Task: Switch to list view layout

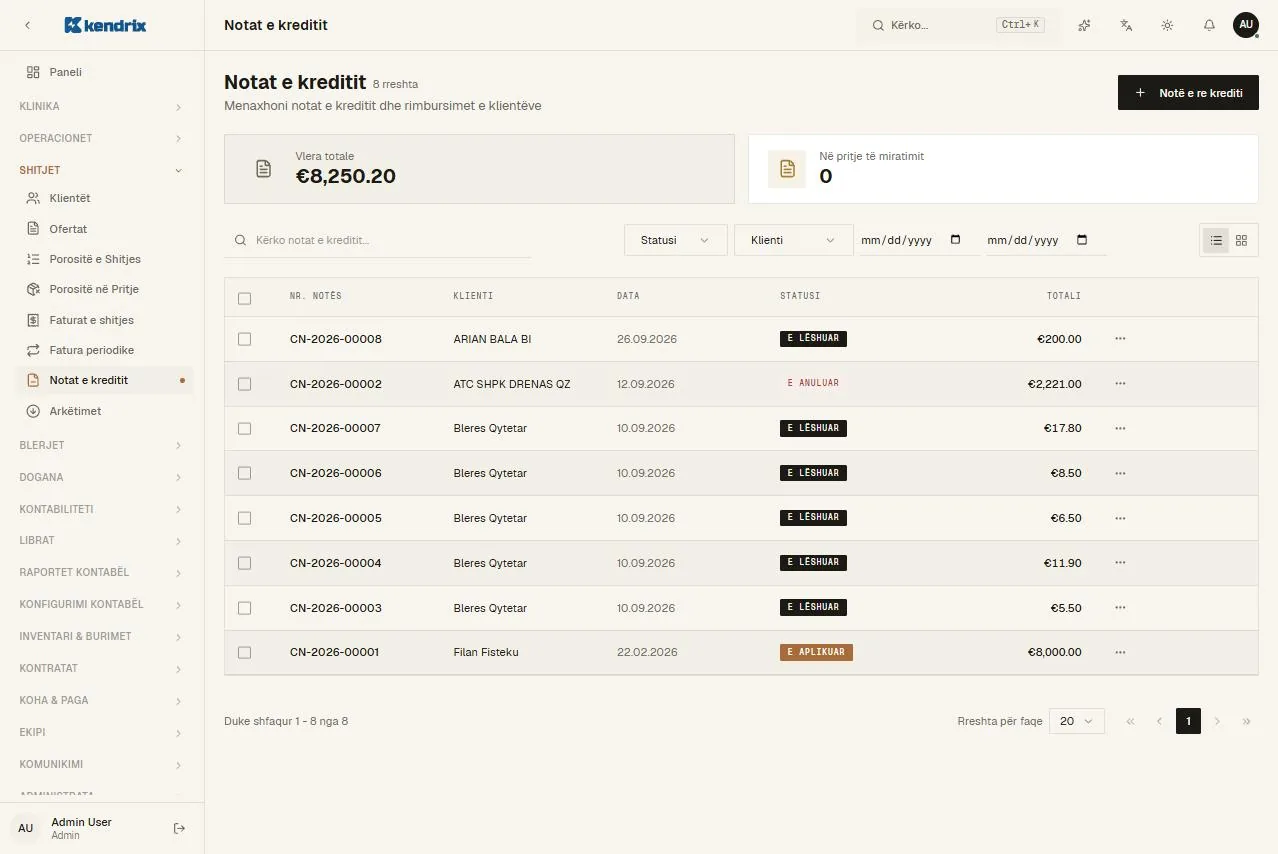Action: (x=1216, y=240)
